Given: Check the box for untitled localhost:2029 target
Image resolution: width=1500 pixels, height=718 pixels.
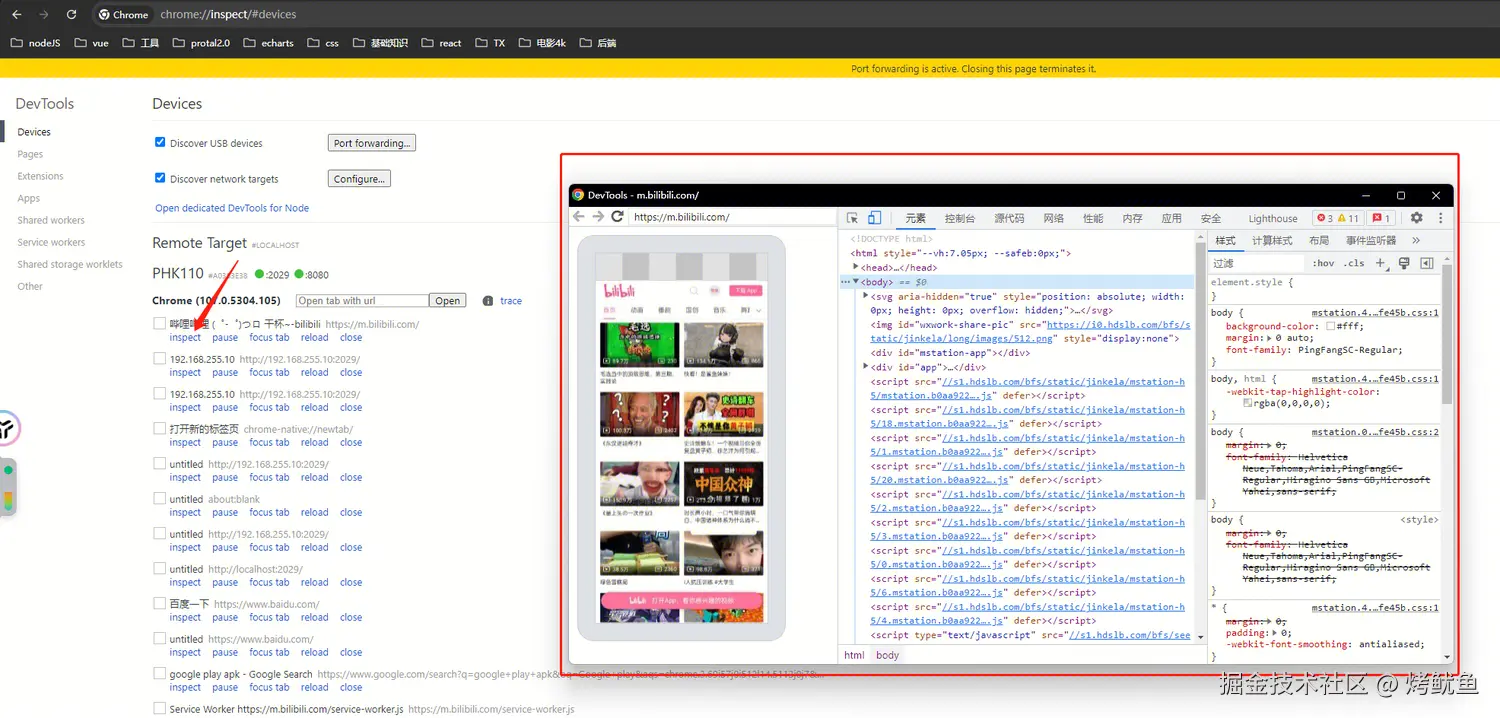Looking at the screenshot, I should 160,568.
